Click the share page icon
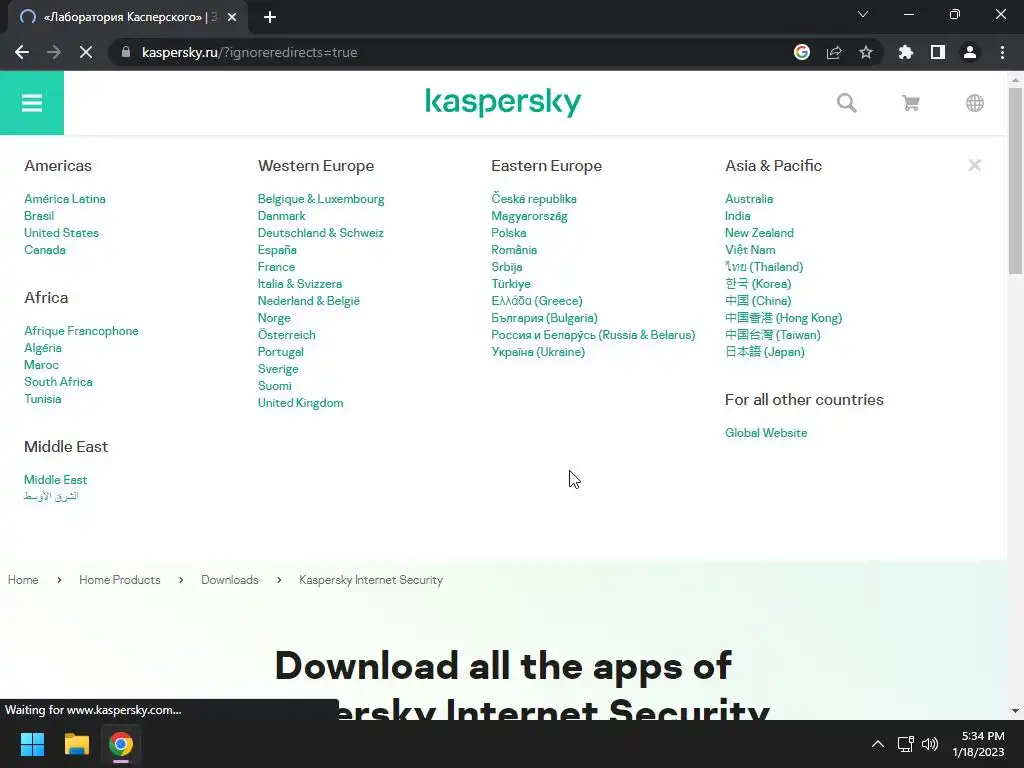The width and height of the screenshot is (1024, 768). [x=834, y=52]
